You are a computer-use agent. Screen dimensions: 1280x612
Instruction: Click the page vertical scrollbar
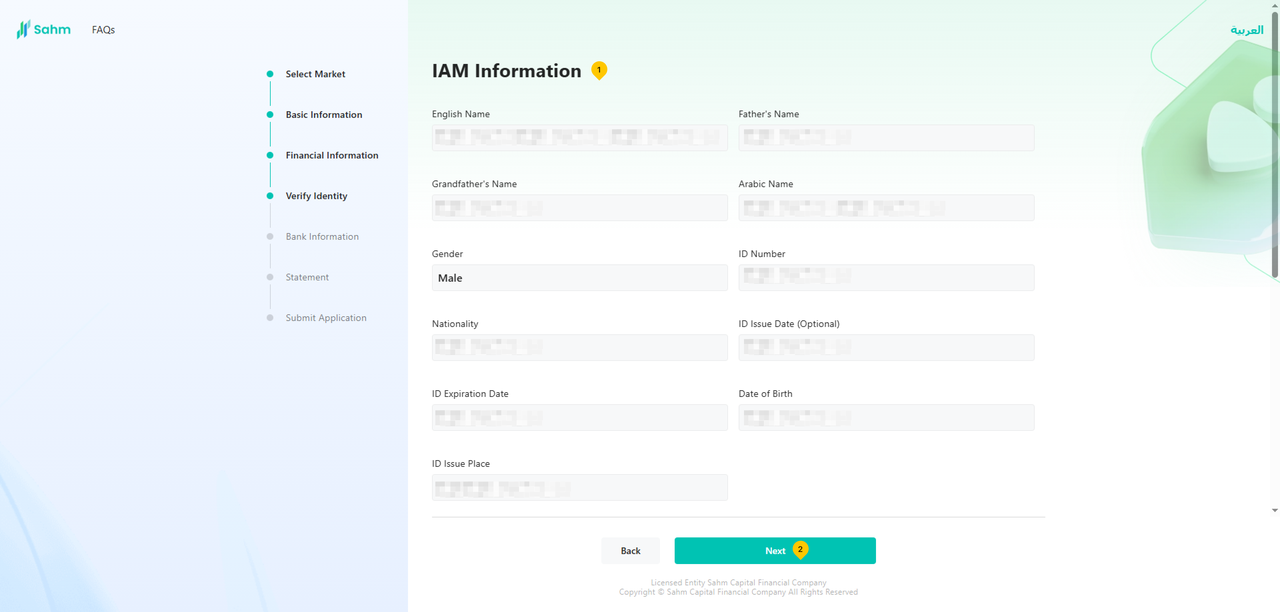click(1274, 150)
